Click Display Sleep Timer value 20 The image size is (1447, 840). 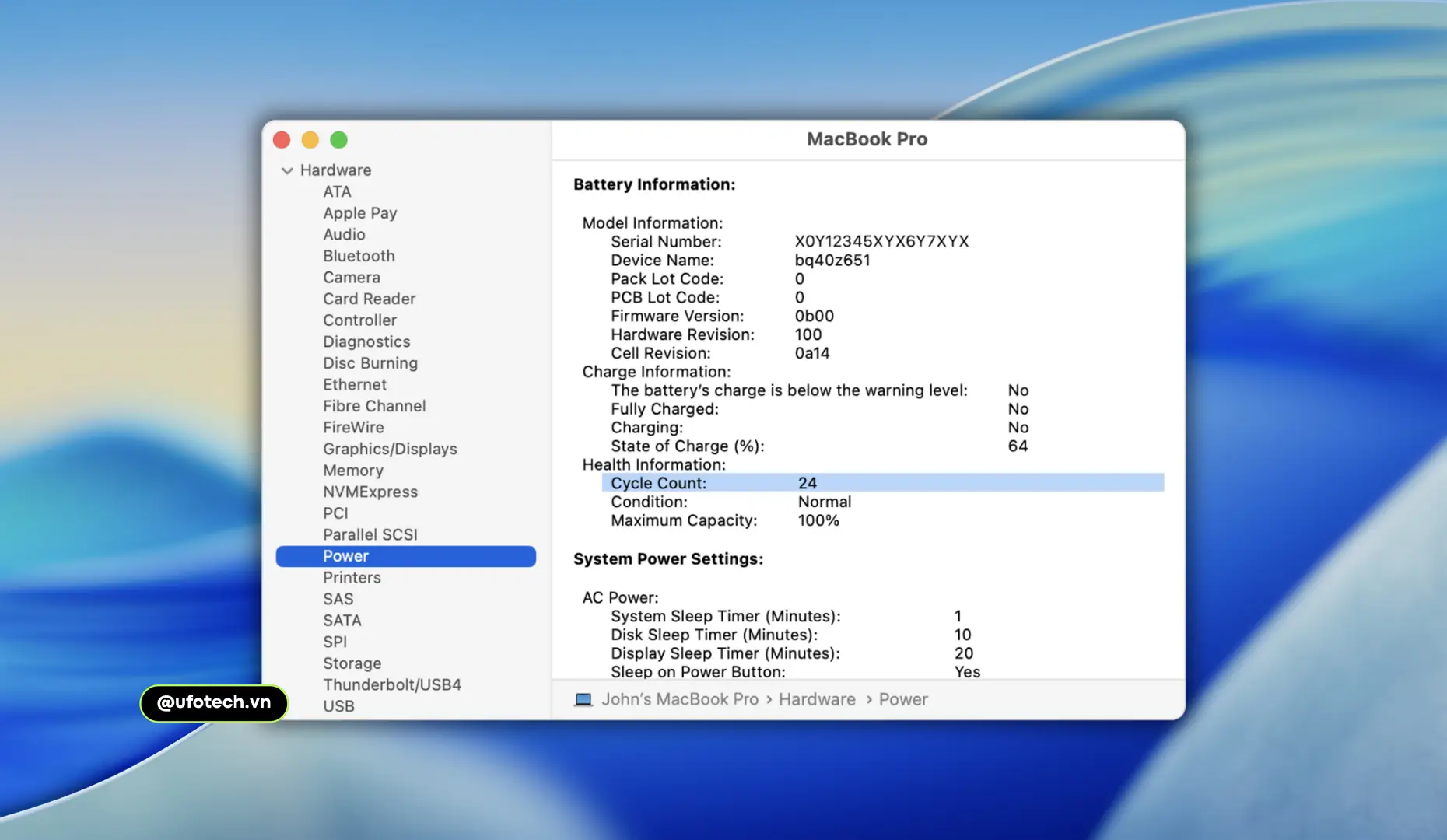(x=964, y=654)
